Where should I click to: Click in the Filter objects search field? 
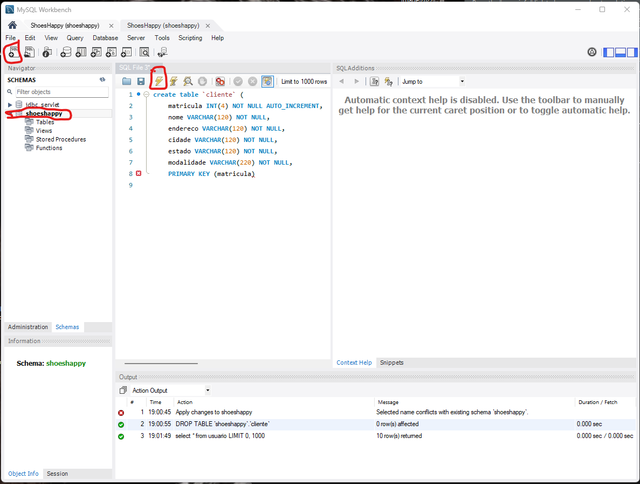coord(62,92)
